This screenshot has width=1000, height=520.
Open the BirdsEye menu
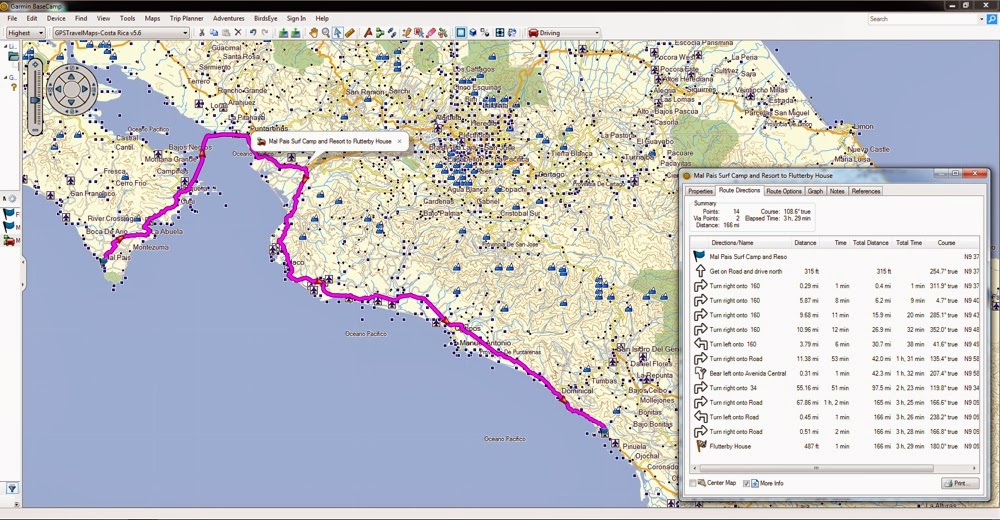coord(265,19)
